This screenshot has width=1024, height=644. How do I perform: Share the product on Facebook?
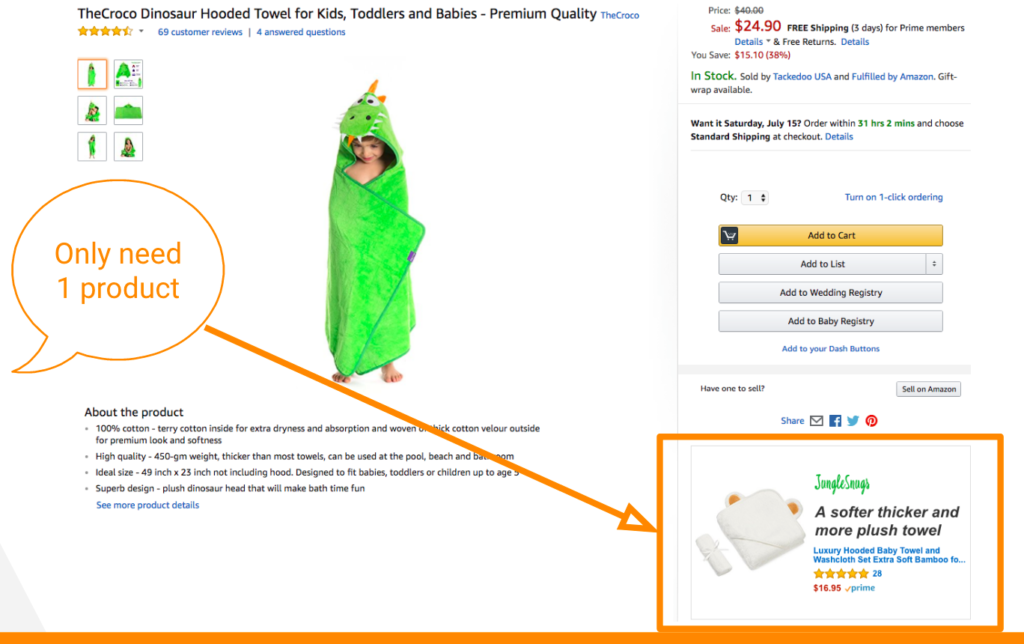click(x=835, y=421)
